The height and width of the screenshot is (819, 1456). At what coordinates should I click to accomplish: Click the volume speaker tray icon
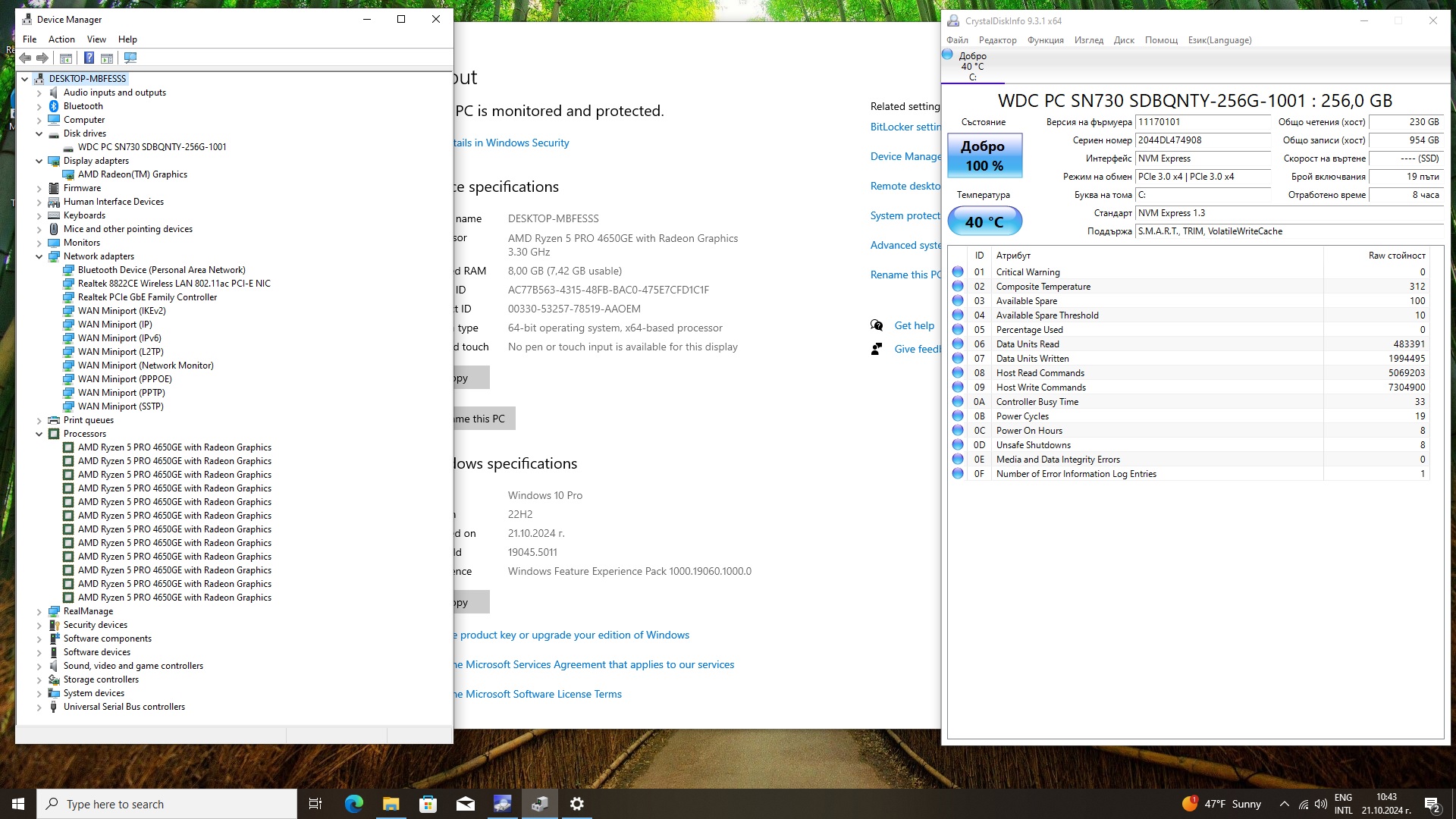coord(1321,804)
